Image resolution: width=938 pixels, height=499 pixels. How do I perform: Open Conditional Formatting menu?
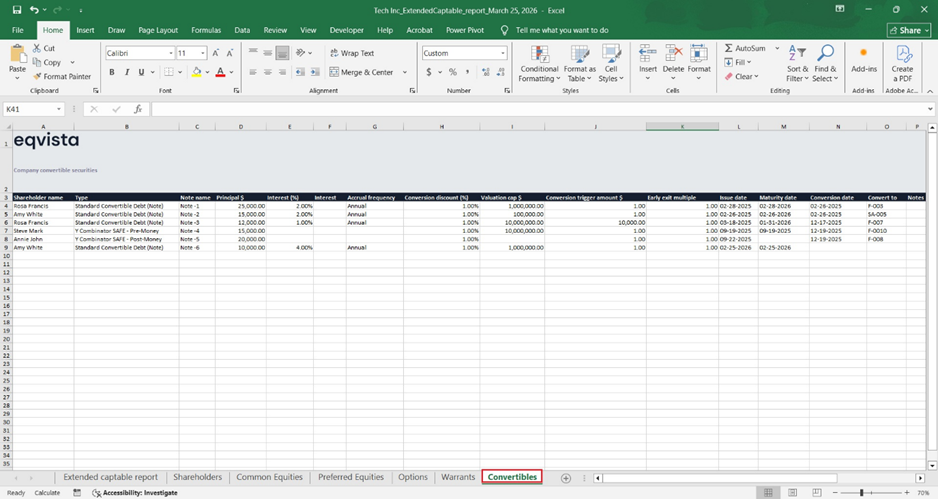(x=539, y=62)
